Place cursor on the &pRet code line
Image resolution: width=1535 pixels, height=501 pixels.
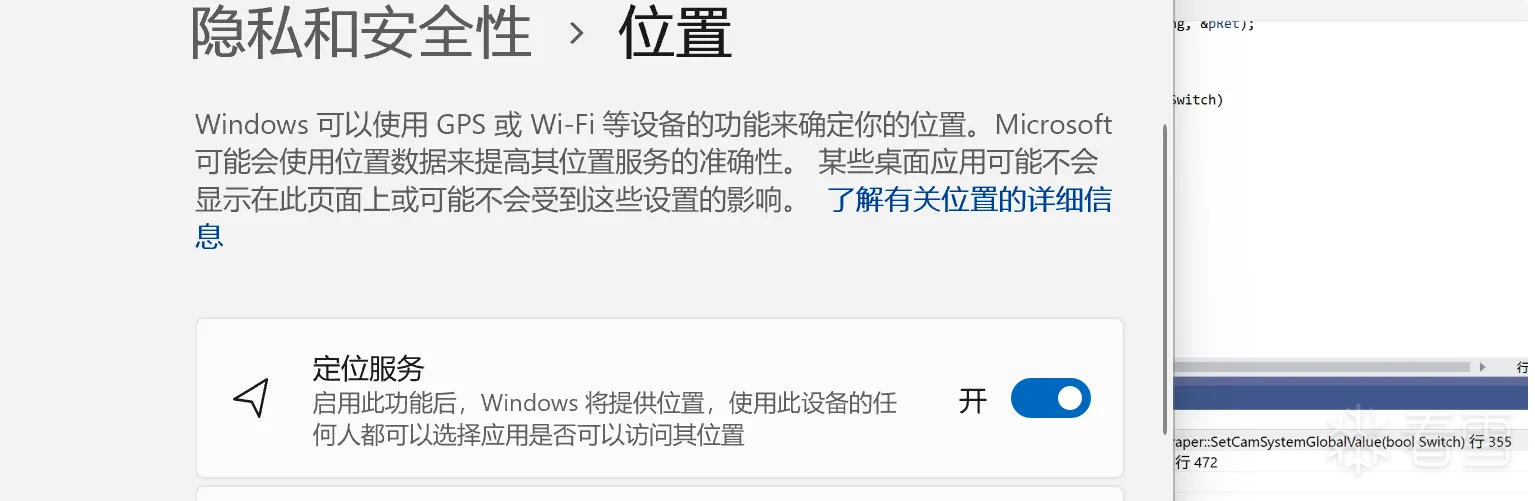(1215, 24)
